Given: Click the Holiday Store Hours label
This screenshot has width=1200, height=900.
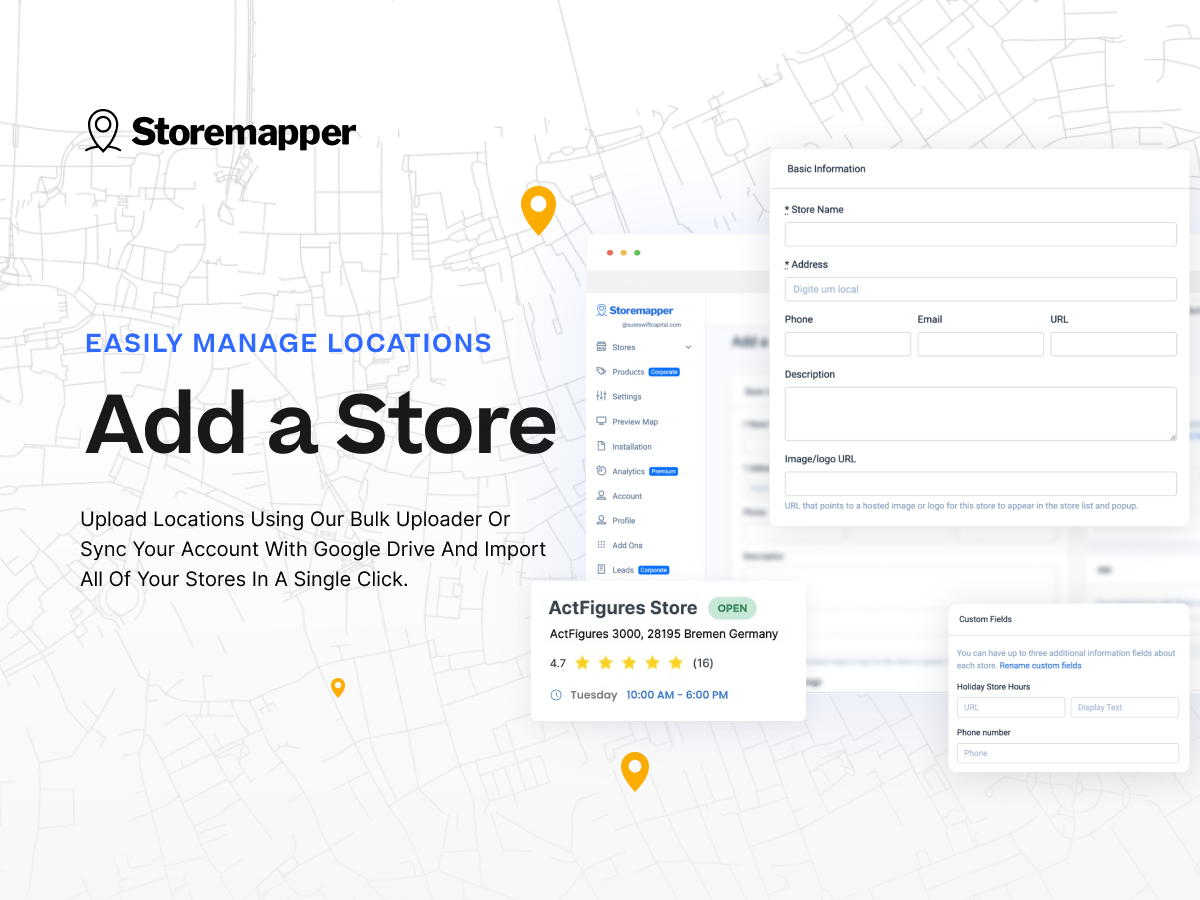Looking at the screenshot, I should 993,687.
